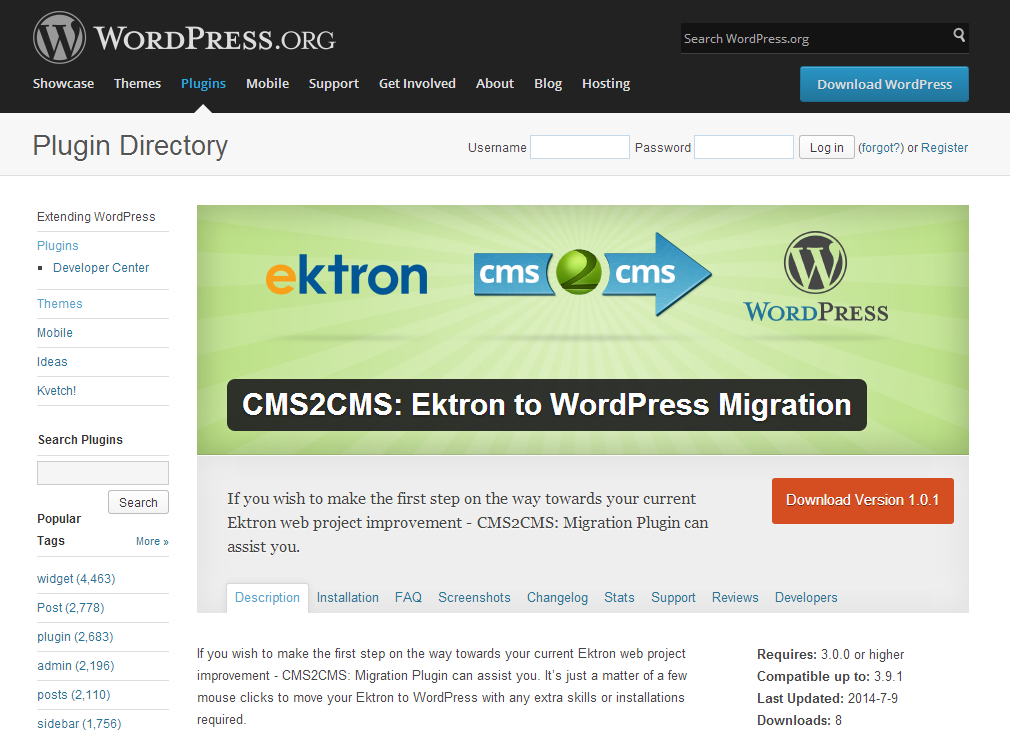Open the Register link
1010x738 pixels.
[x=944, y=147]
